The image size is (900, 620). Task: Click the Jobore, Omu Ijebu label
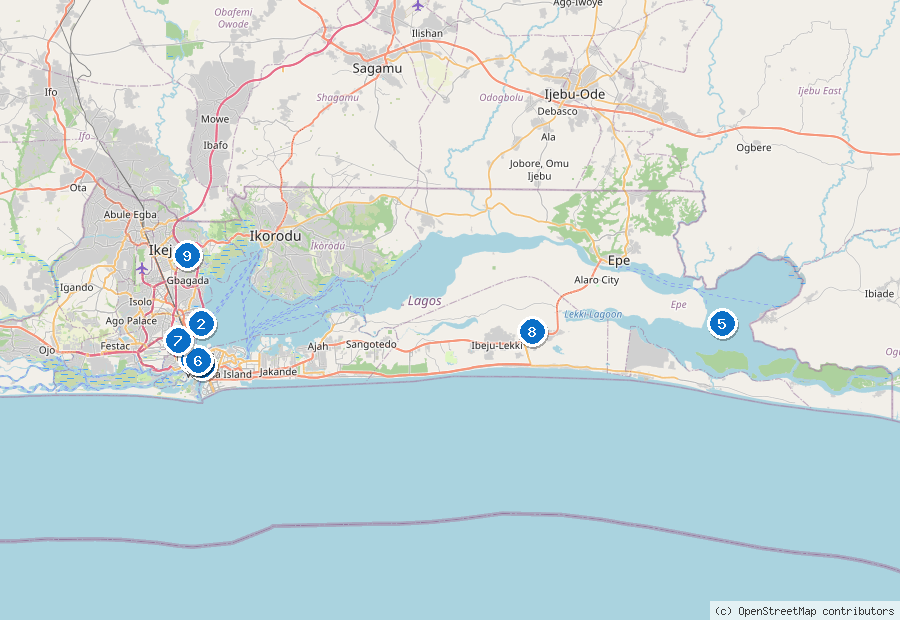(539, 170)
